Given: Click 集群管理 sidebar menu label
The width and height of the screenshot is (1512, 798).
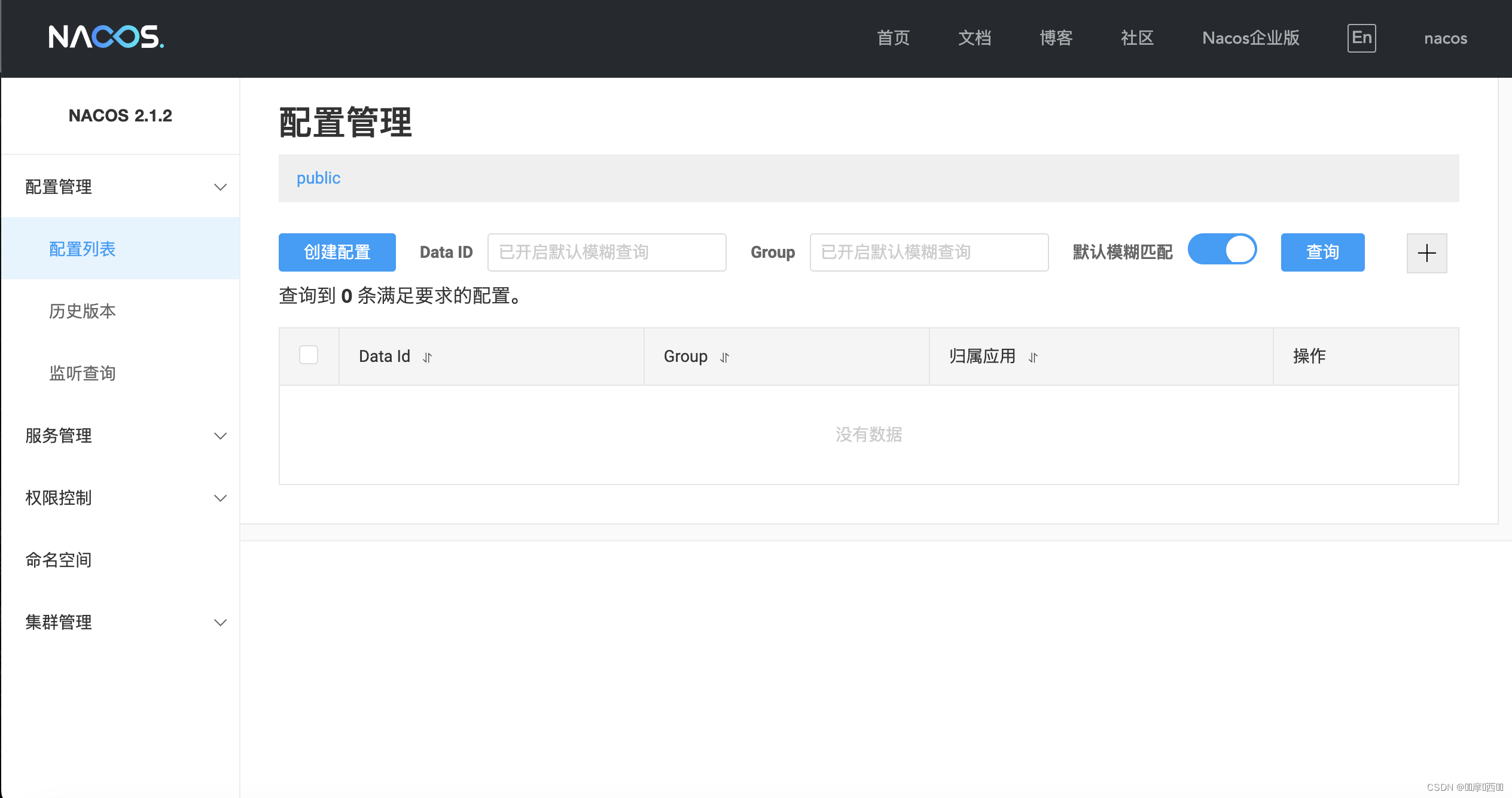Looking at the screenshot, I should [59, 622].
